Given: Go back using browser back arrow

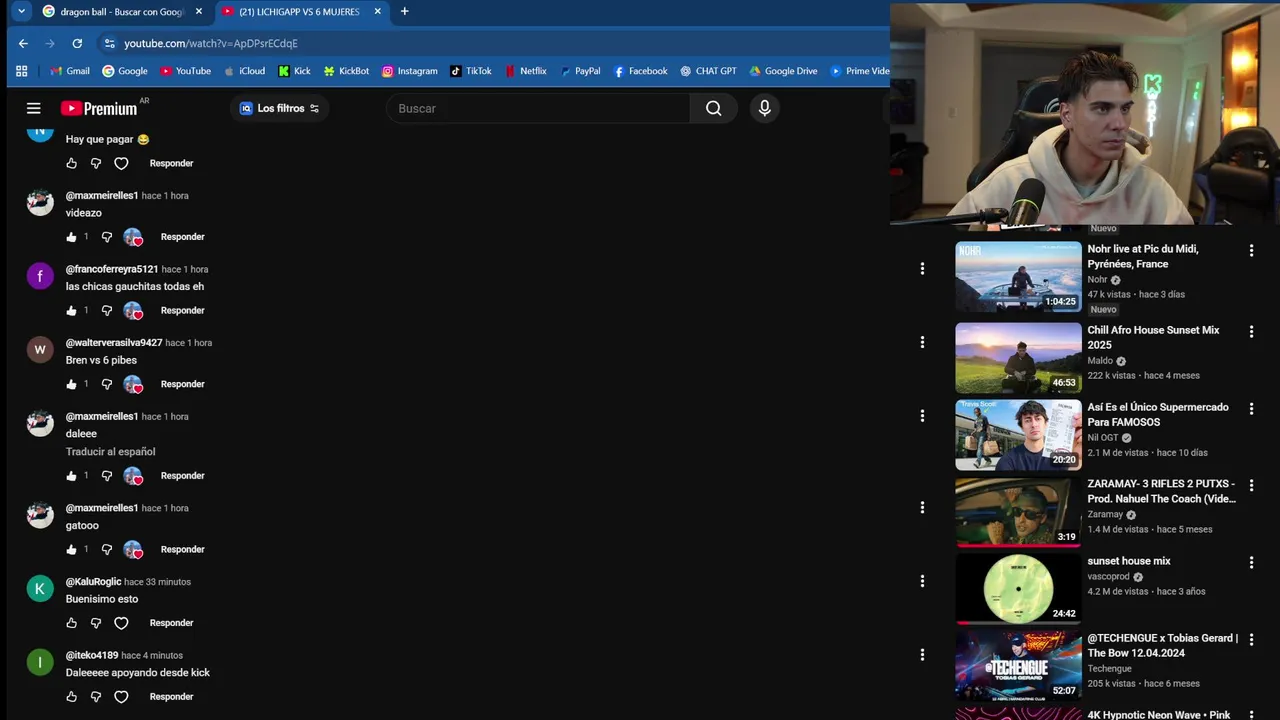Looking at the screenshot, I should tap(23, 43).
